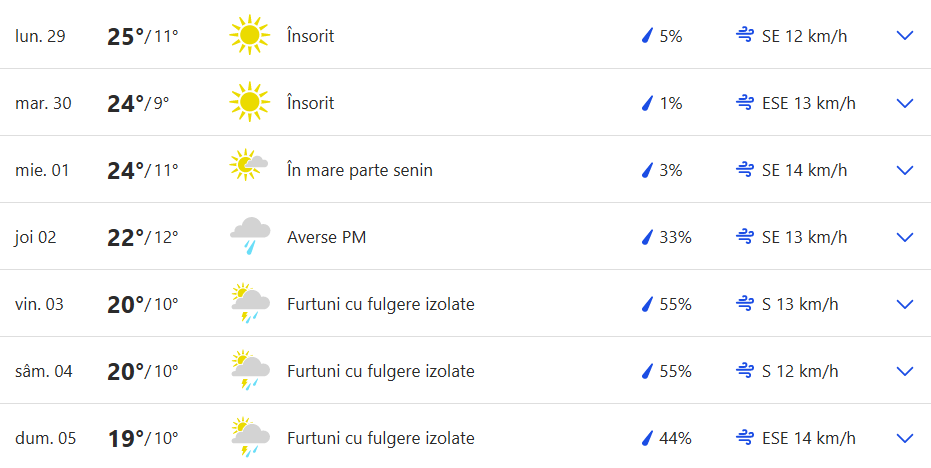Expand the dum. 05 forecast chevron
Image resolution: width=931 pixels, height=468 pixels.
click(x=905, y=438)
